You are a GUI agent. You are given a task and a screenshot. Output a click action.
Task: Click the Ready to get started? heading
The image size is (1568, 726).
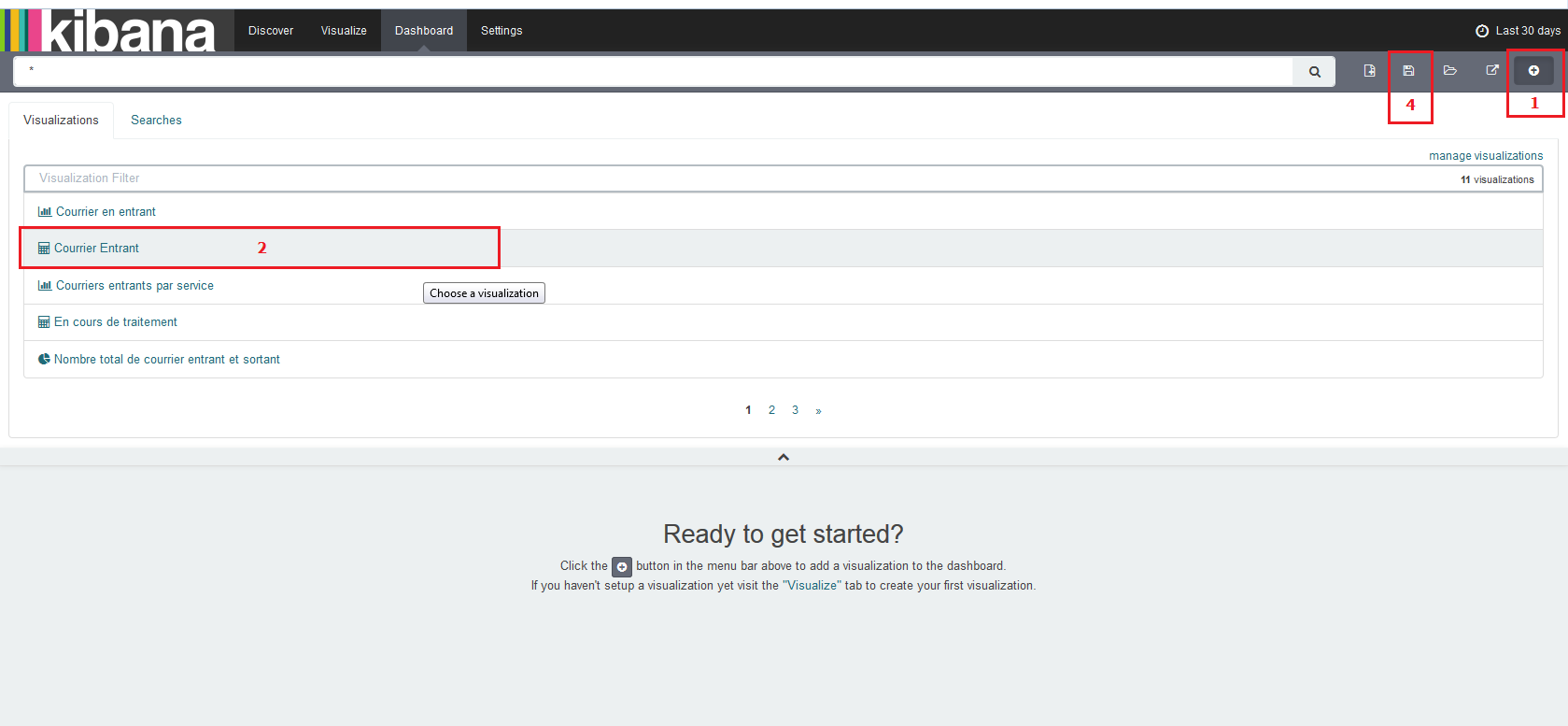[784, 534]
